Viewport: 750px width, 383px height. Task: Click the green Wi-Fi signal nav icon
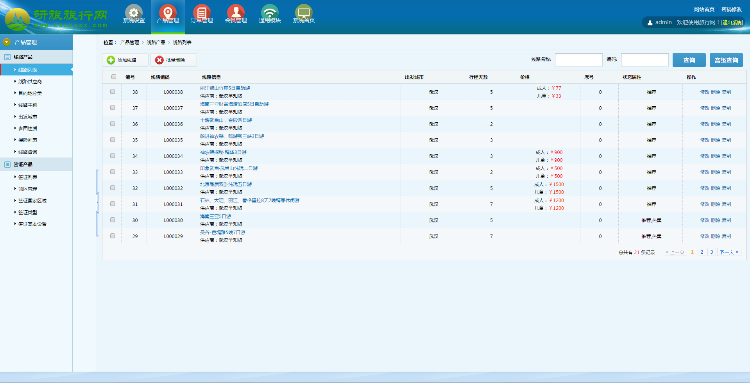click(270, 12)
